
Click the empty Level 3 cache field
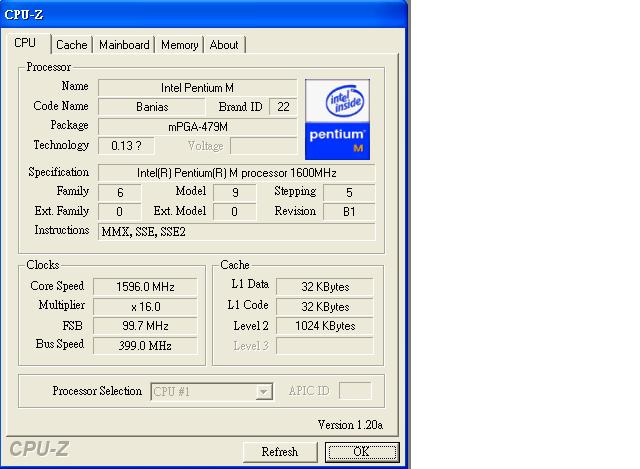[x=325, y=346]
